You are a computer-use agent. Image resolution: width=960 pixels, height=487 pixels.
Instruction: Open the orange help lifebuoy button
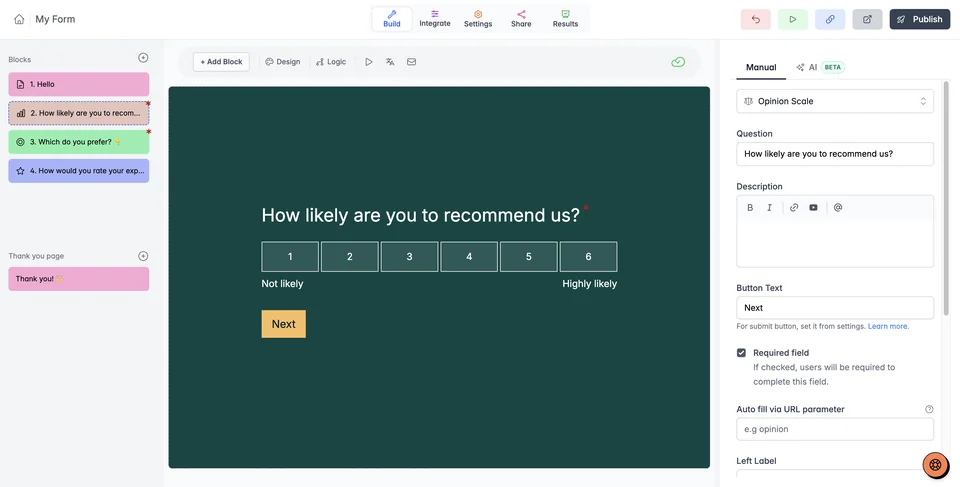936,464
